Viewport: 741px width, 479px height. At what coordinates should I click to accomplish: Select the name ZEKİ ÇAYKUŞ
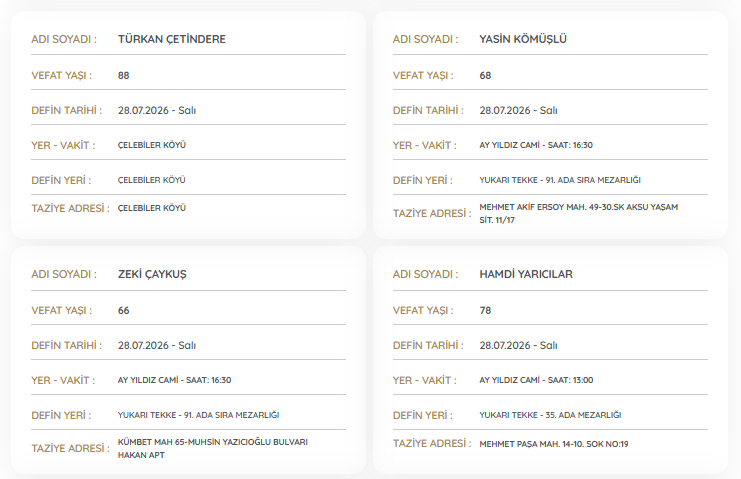coord(152,274)
